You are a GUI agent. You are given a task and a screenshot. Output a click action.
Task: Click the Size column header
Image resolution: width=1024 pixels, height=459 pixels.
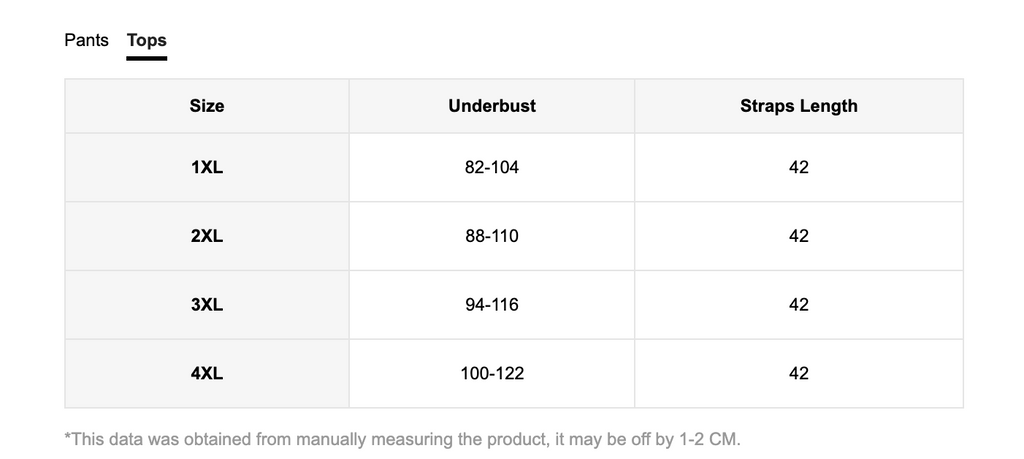pyautogui.click(x=207, y=106)
